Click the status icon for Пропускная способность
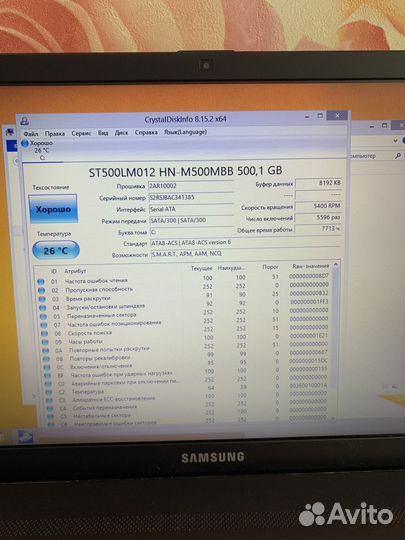The width and height of the screenshot is (405, 540). 41,291
